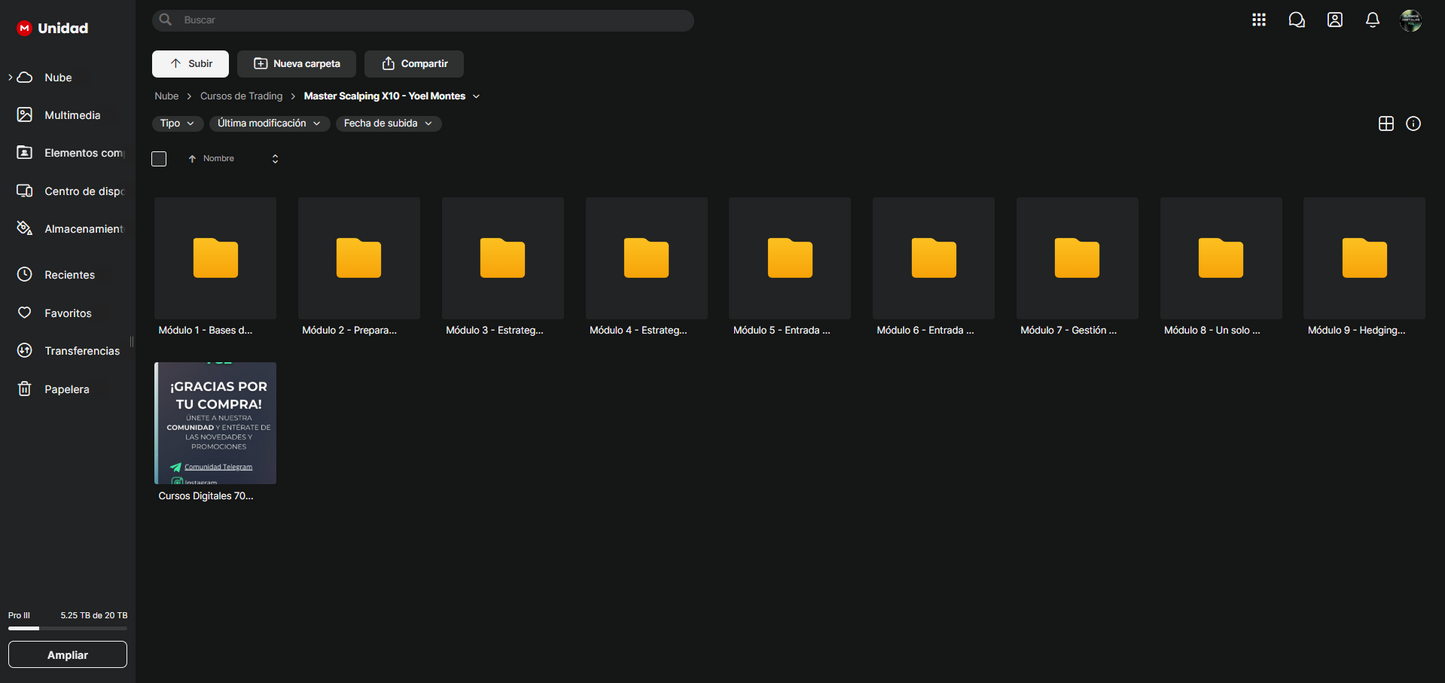
Task: Navigate to Cursos de Trading breadcrumb
Action: point(241,96)
